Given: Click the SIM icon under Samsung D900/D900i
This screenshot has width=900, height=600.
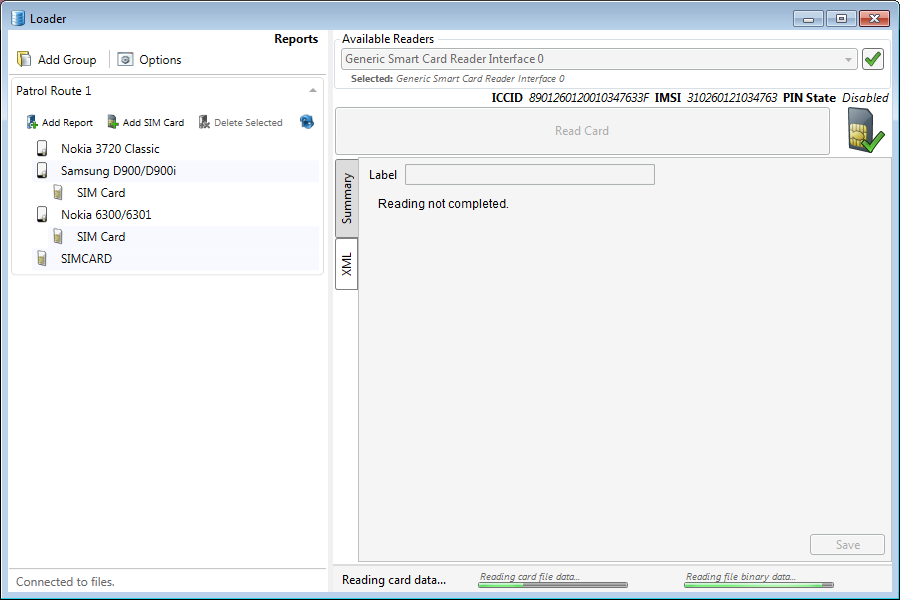Looking at the screenshot, I should coord(58,192).
